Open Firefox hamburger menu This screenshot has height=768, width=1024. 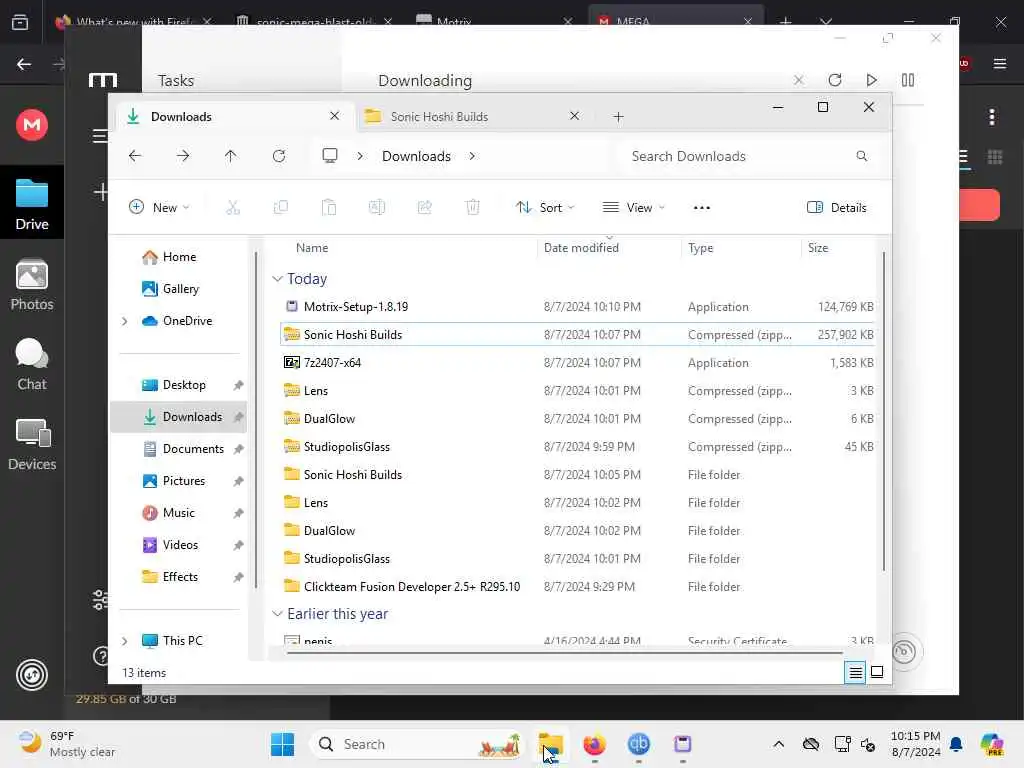[x=1000, y=63]
